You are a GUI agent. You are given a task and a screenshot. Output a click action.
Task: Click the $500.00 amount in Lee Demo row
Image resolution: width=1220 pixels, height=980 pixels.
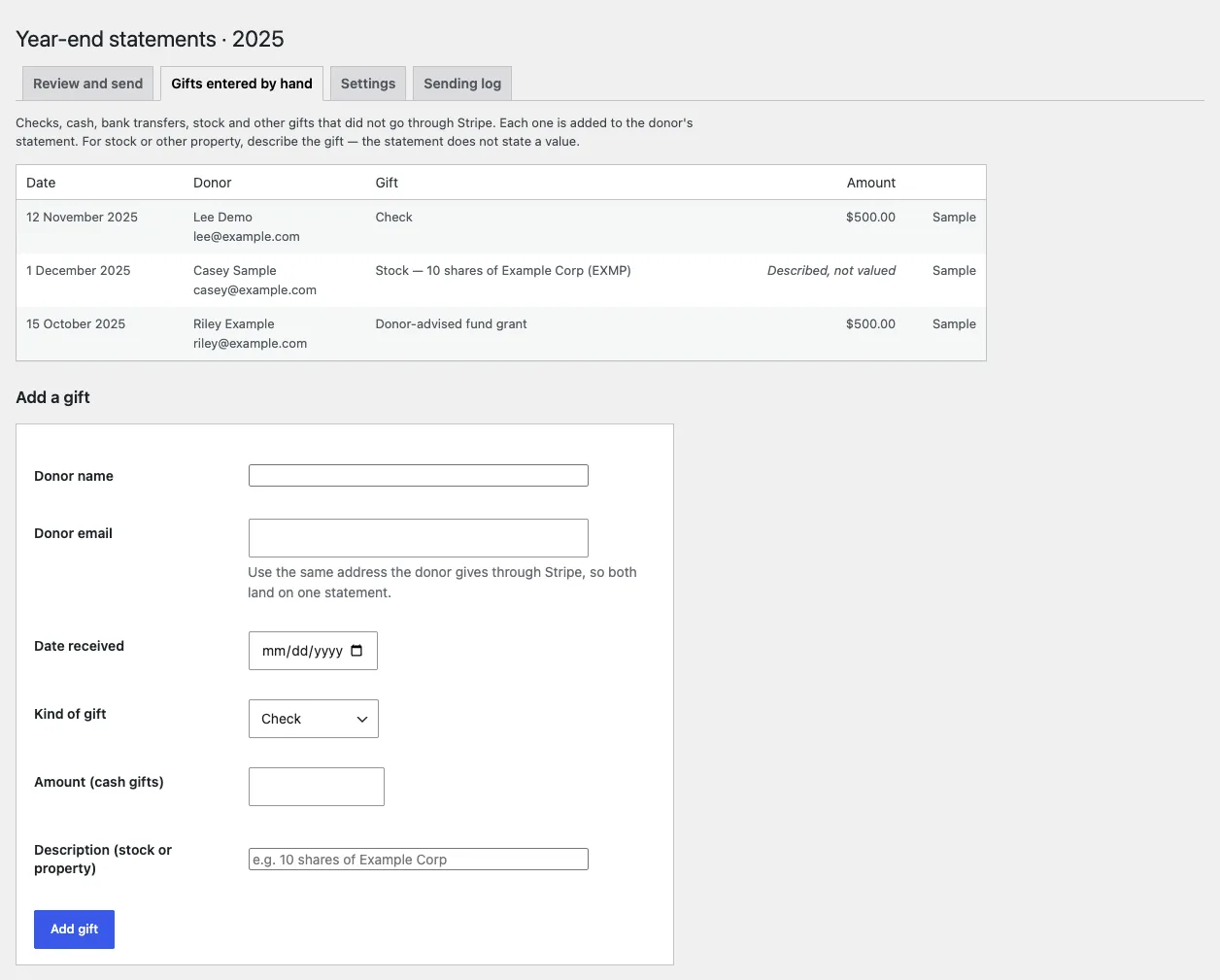click(870, 218)
